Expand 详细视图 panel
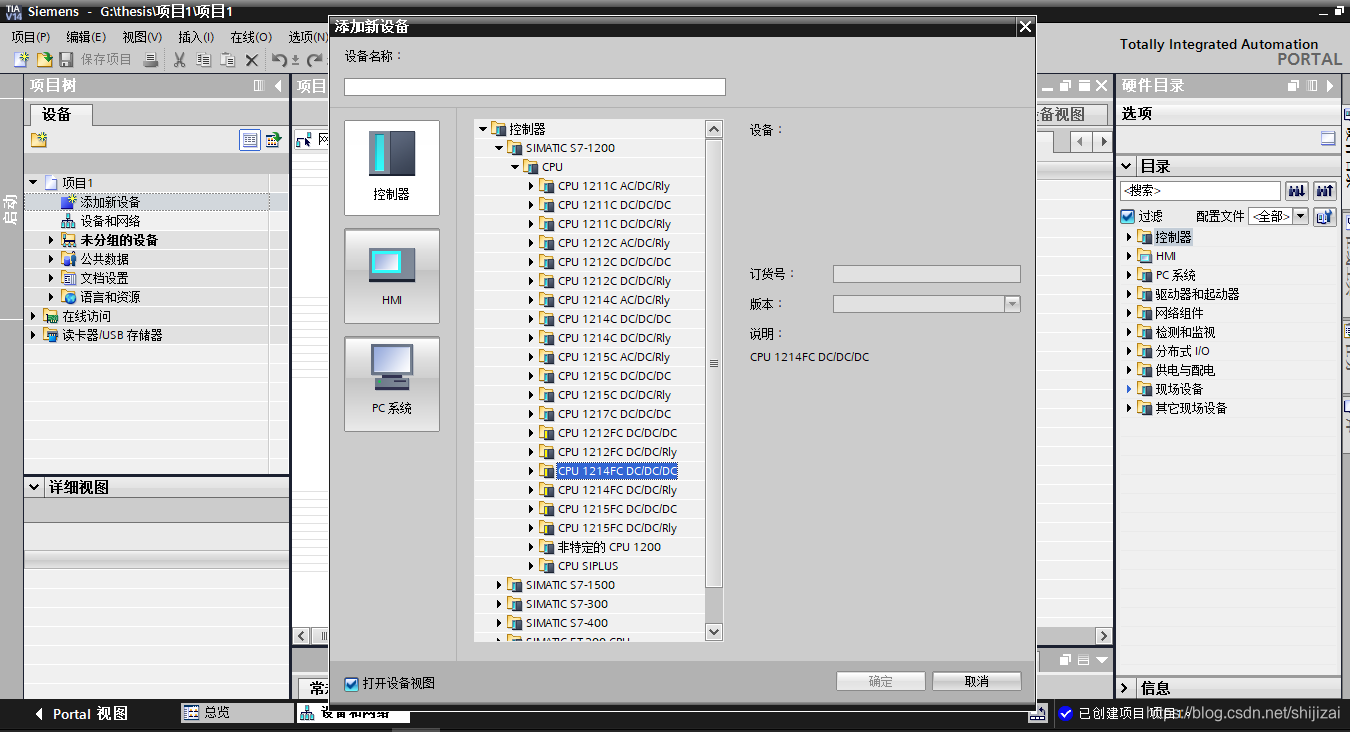 tap(33, 488)
